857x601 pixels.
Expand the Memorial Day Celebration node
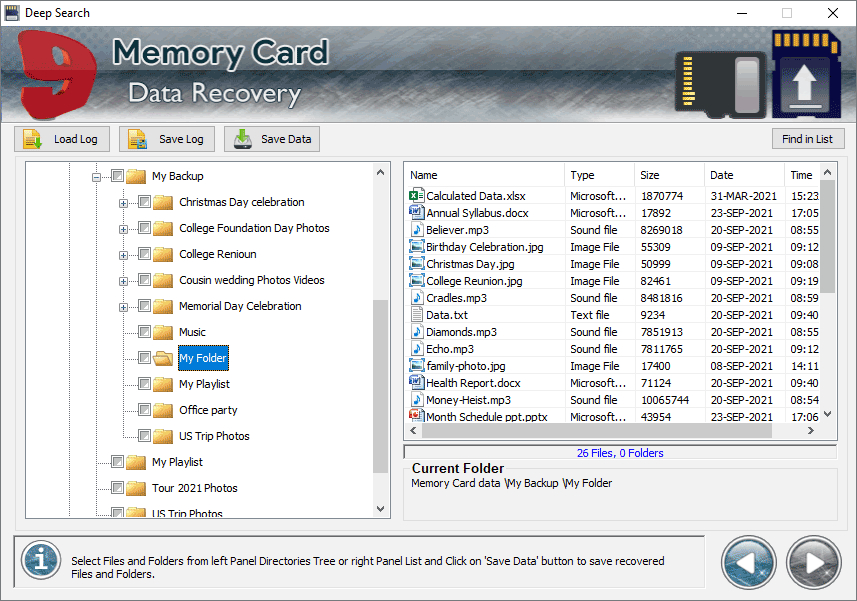click(x=124, y=308)
